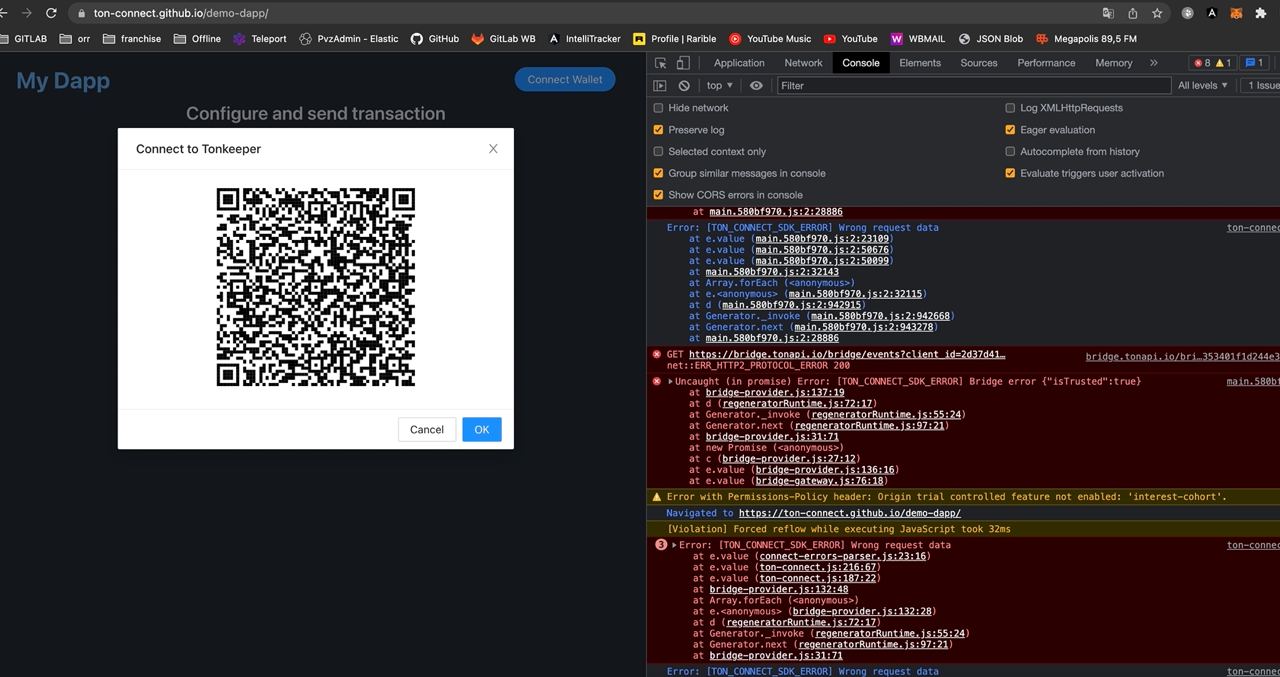Open the Offline bookmarks folder
Viewport: 1280px width, 677px height.
click(x=197, y=39)
